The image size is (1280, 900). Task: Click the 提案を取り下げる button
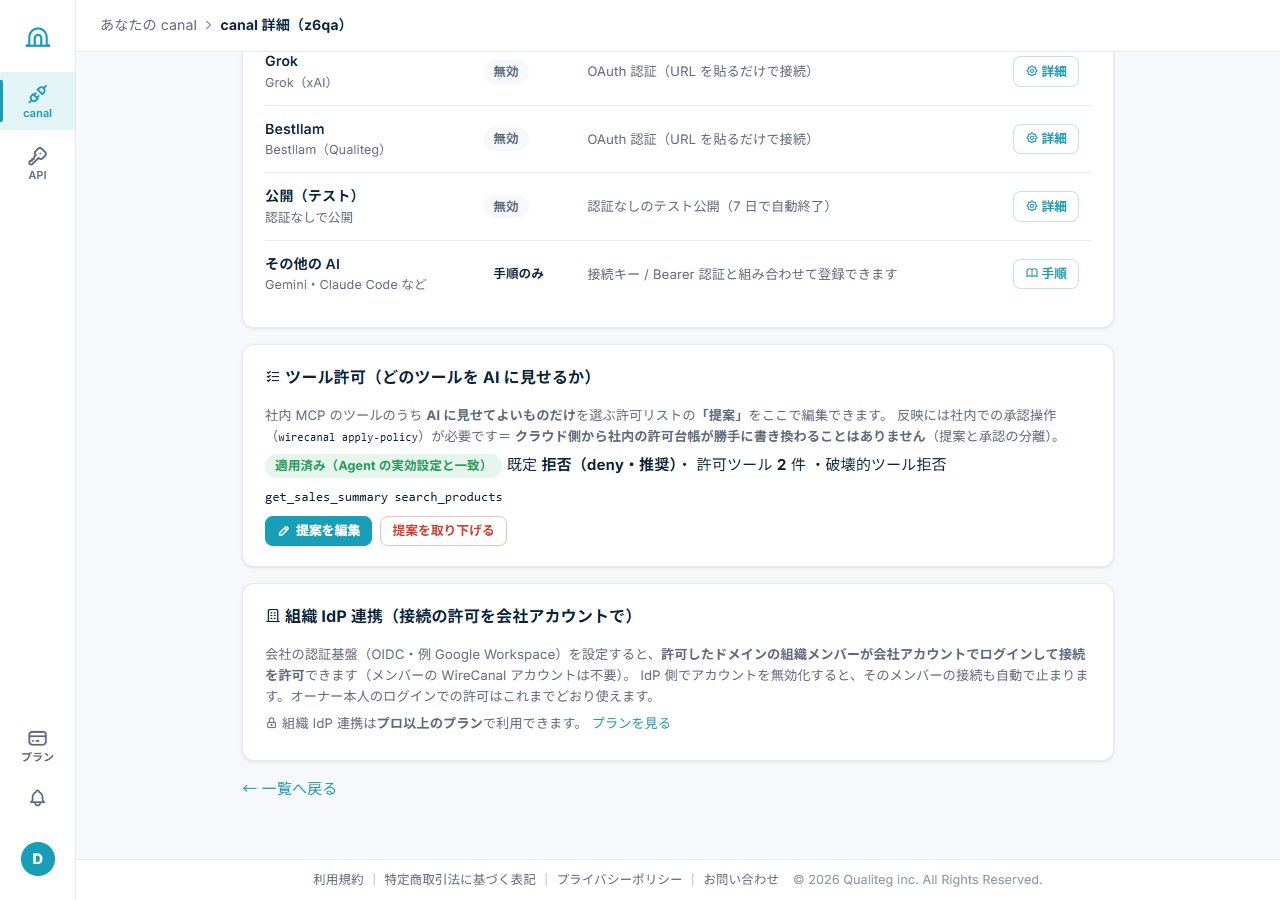click(443, 531)
